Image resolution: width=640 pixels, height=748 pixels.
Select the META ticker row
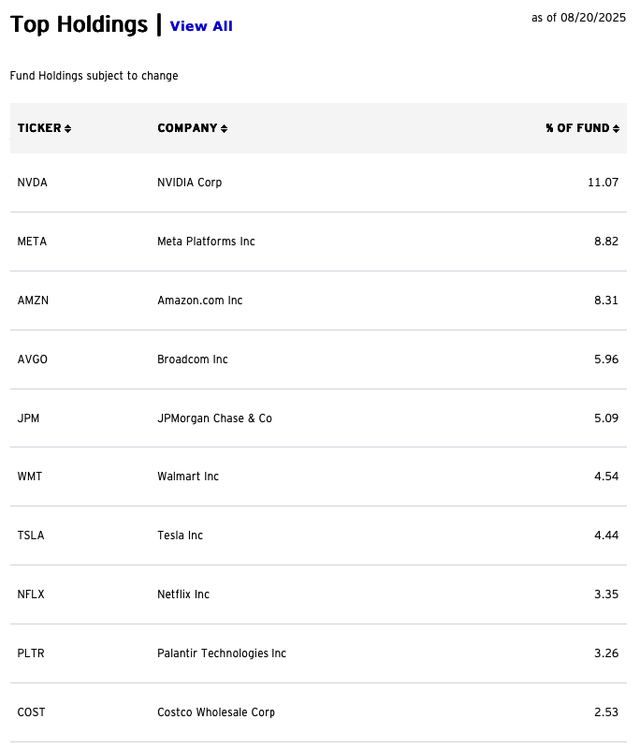(x=318, y=241)
